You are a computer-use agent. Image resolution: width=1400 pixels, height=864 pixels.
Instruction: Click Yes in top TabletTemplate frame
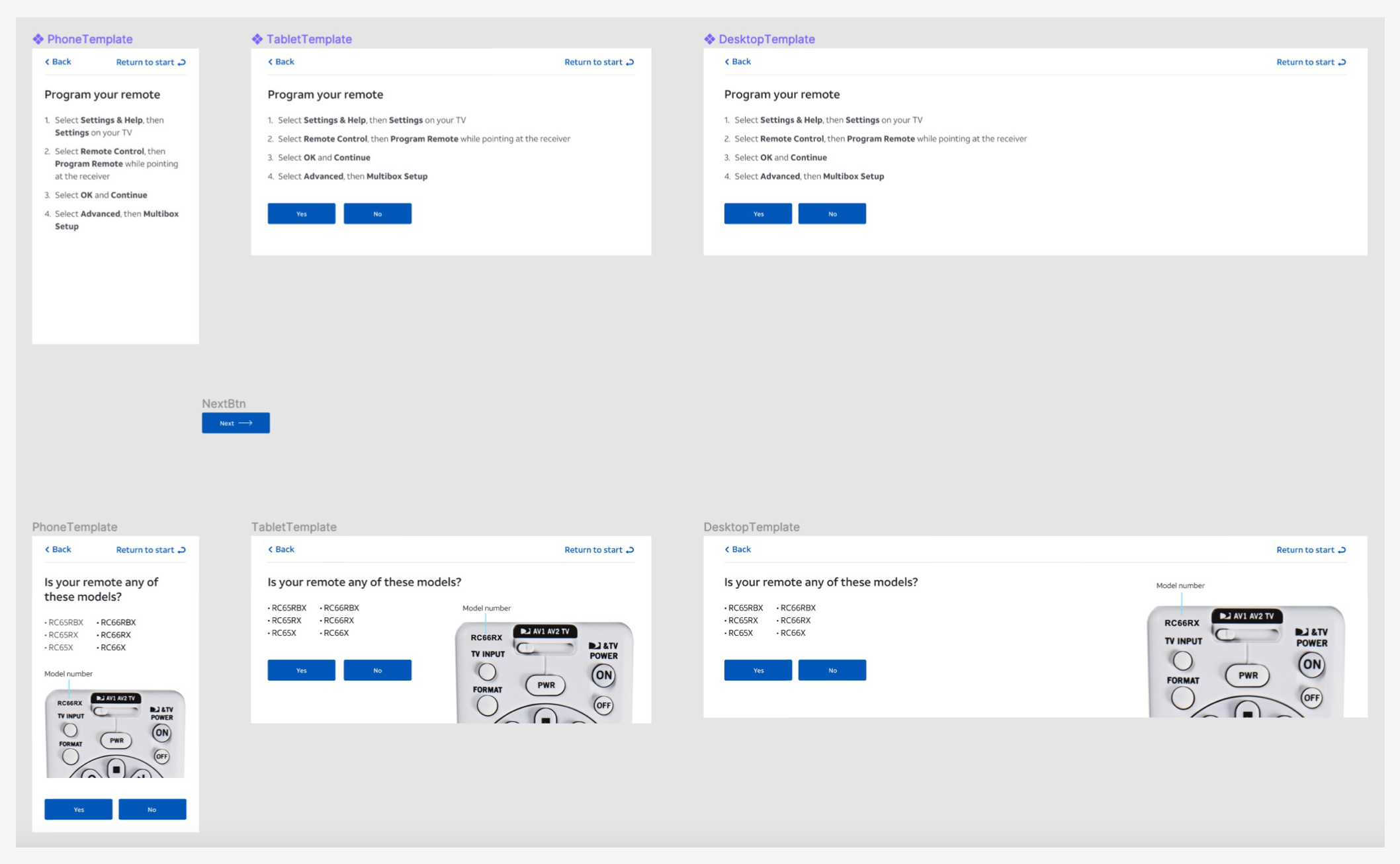(x=301, y=214)
